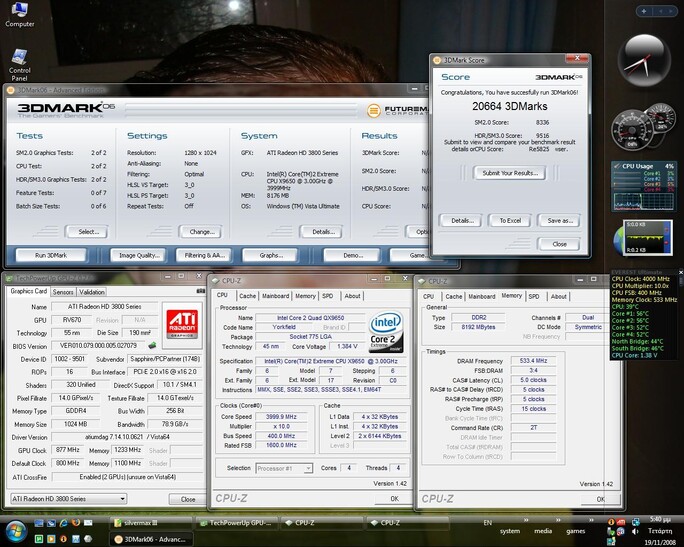Image resolution: width=684 pixels, height=547 pixels.
Task: Click the BIOS save chip icon in GPU-Z
Action: [x=152, y=345]
